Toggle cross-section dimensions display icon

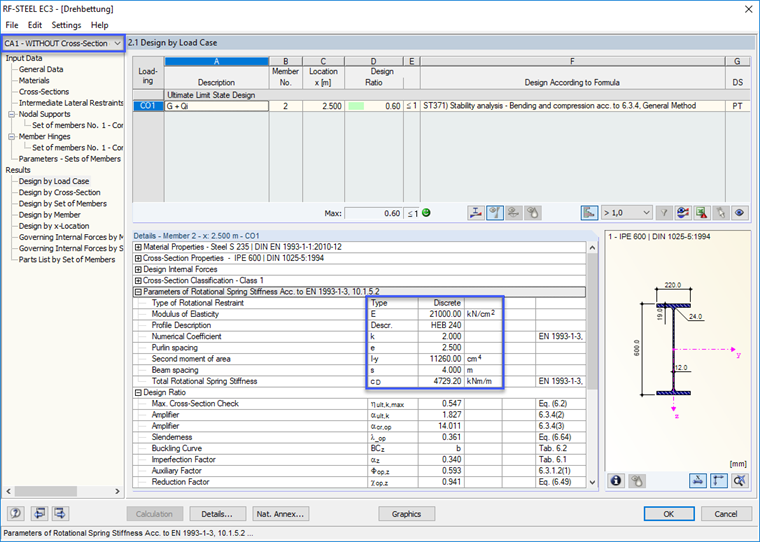click(x=697, y=480)
